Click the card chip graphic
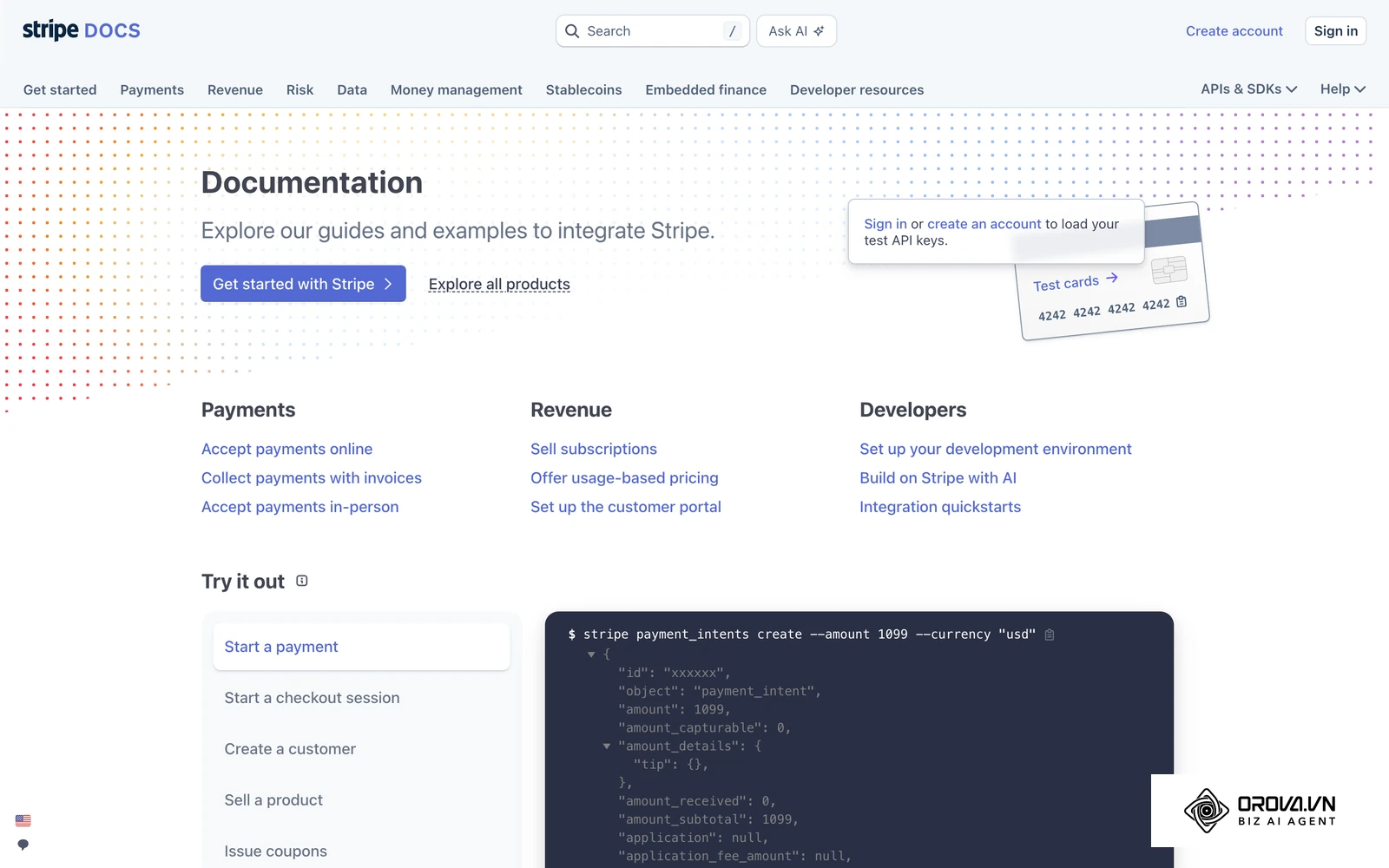 point(1169,270)
